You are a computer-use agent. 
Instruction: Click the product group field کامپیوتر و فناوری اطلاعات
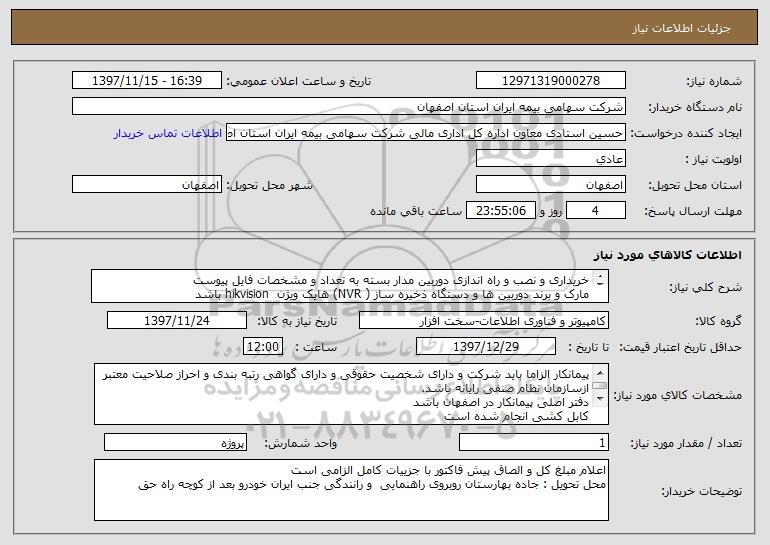pos(484,321)
